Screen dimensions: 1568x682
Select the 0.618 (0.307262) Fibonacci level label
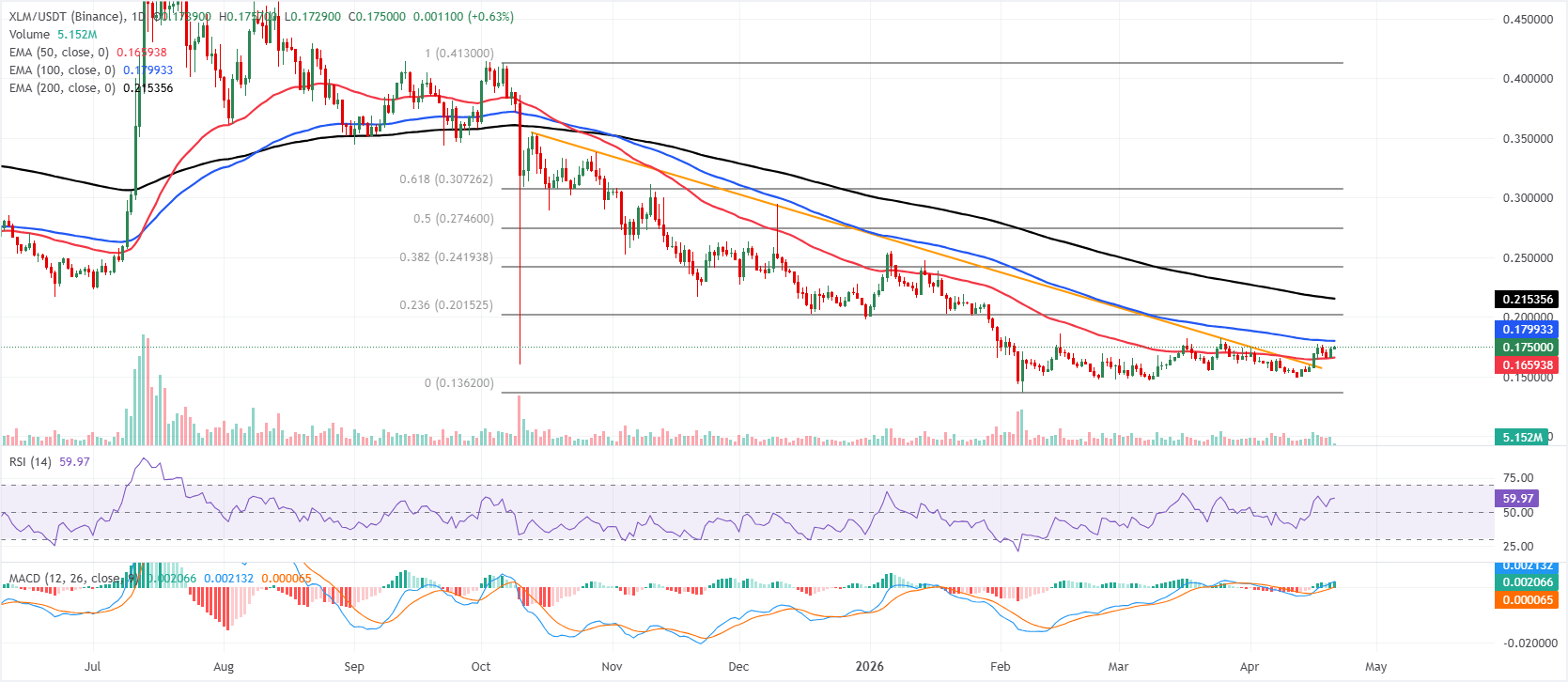click(445, 179)
